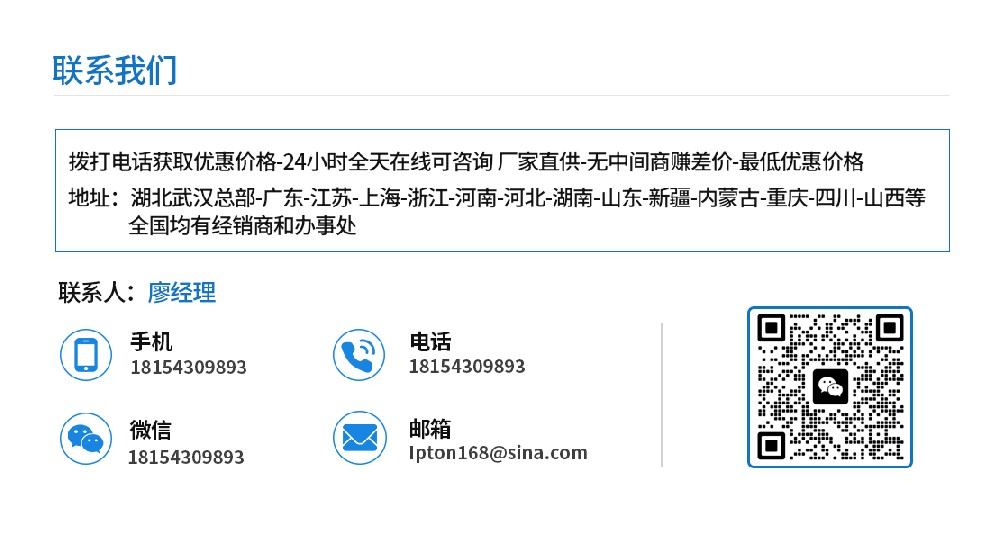Click the 微信 label
The image size is (1000, 539).
[151, 431]
